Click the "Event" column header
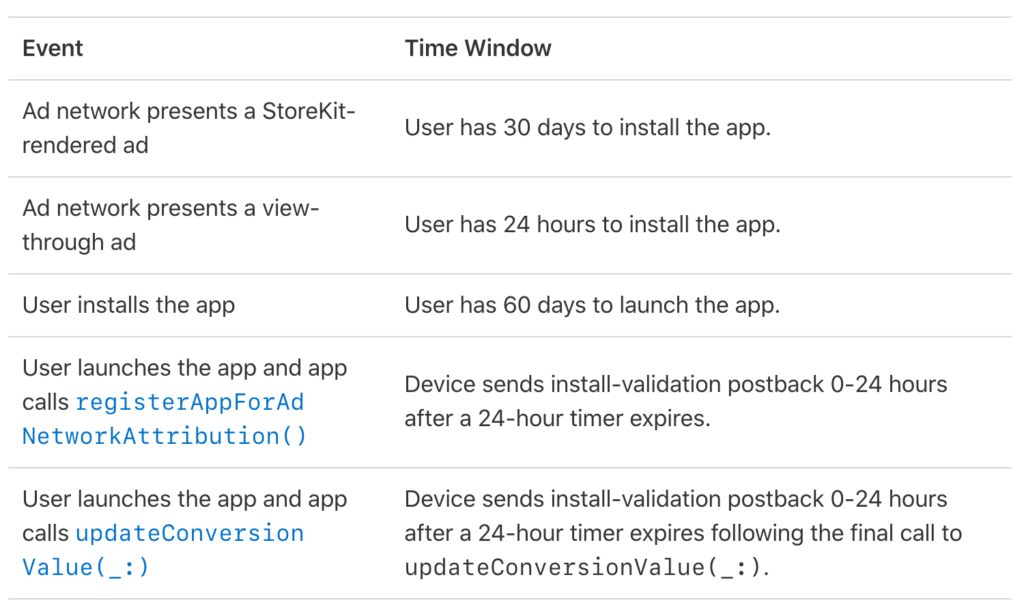The image size is (1024, 616). tap(53, 48)
